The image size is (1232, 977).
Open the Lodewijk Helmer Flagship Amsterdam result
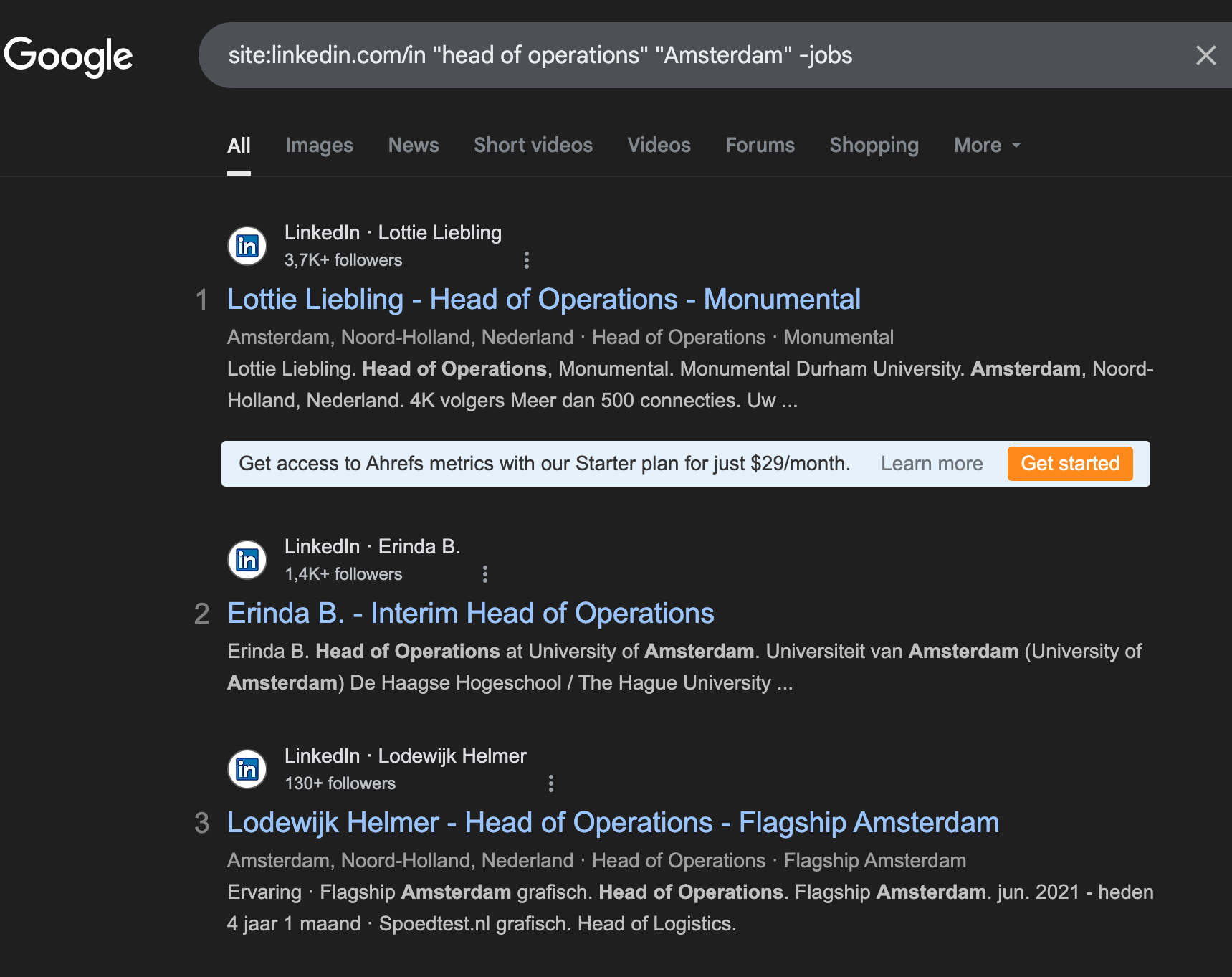pyautogui.click(x=613, y=822)
